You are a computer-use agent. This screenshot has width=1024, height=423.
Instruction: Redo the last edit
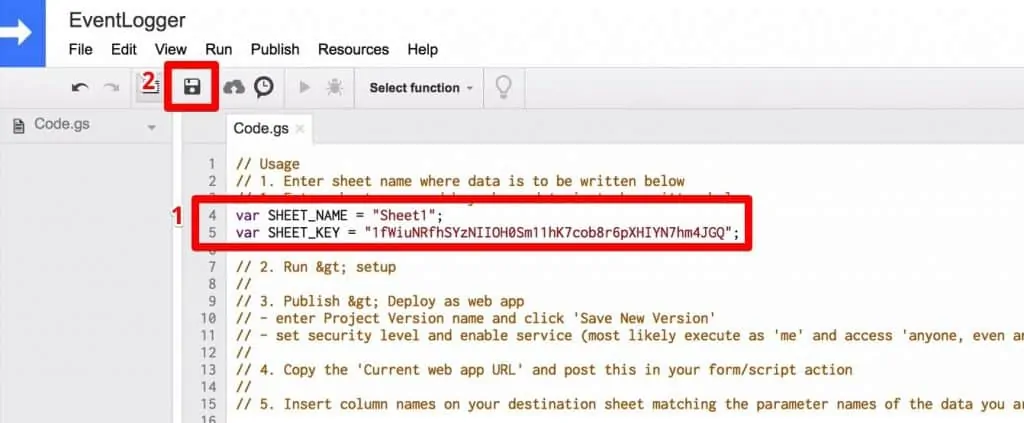[x=111, y=87]
